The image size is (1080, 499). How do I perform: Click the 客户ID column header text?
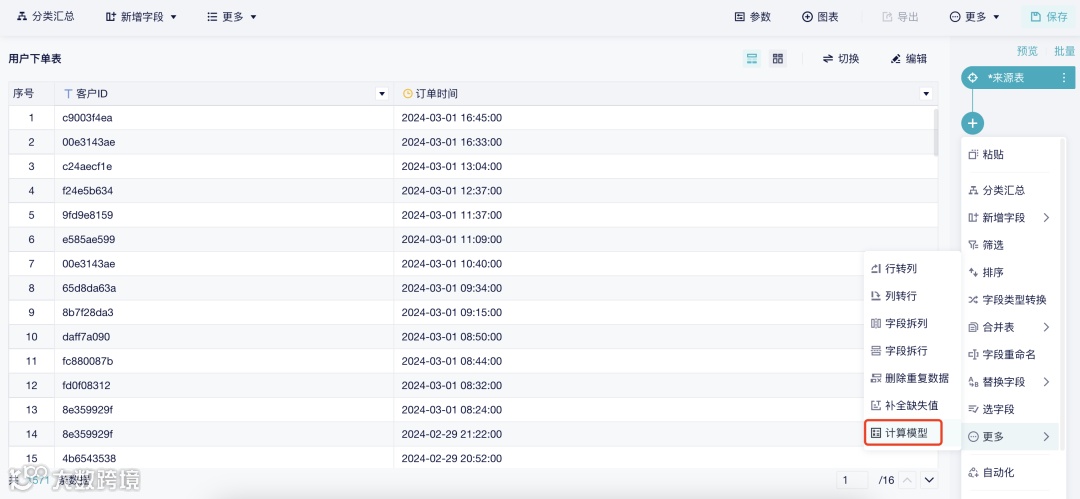(x=92, y=93)
